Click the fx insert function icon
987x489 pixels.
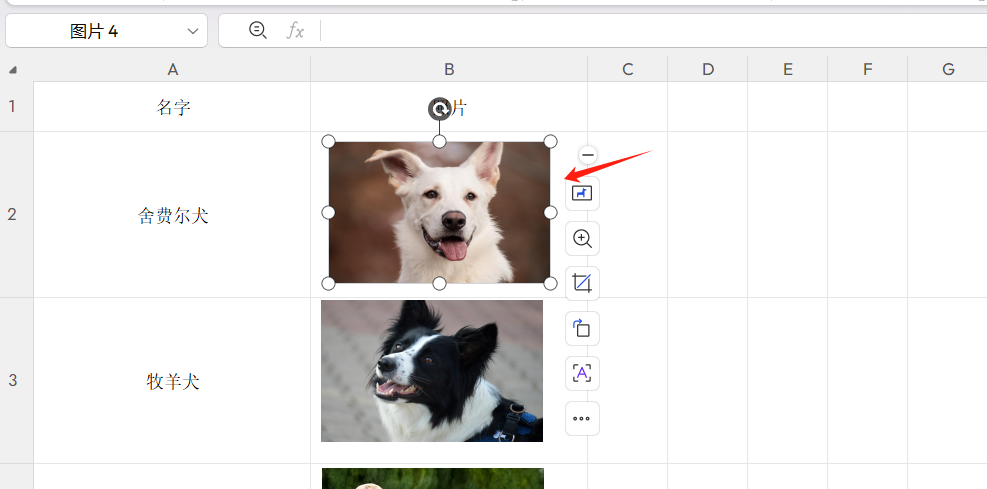click(x=295, y=31)
